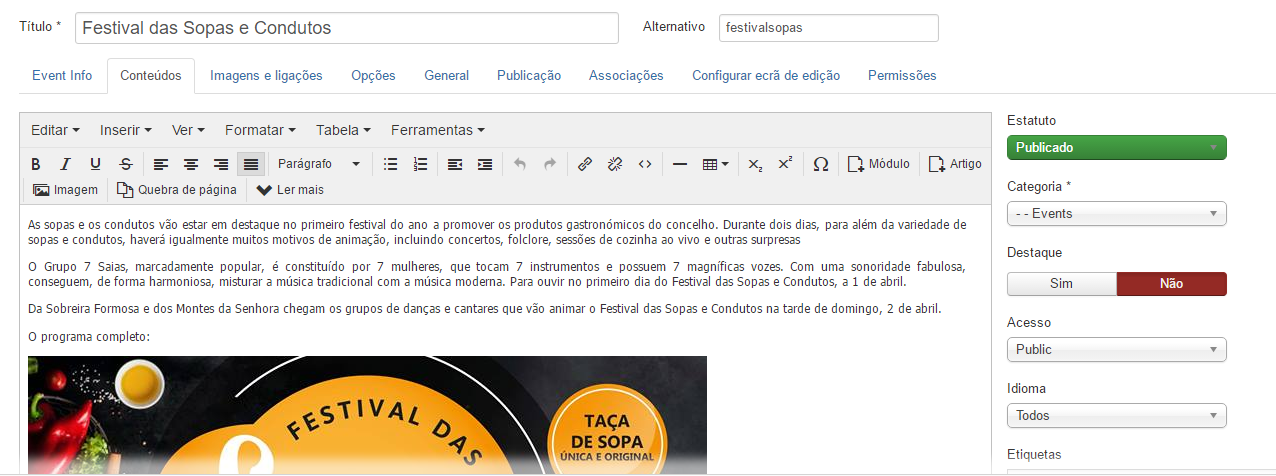Insert a Quebra de página
Screen dimensions: 1276x476
tap(177, 190)
